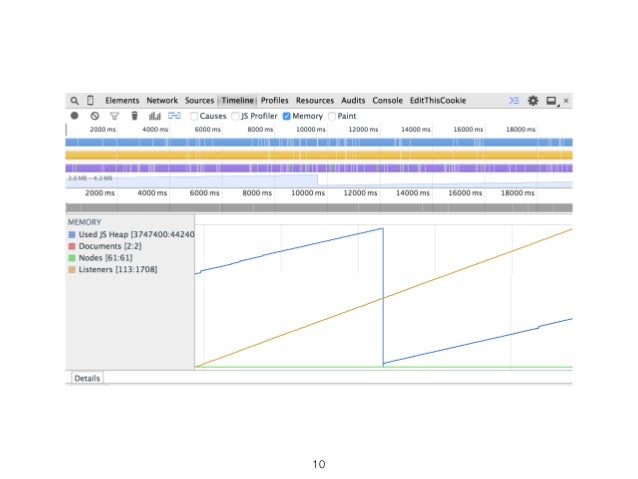
Task: Click the Used JS Heap label
Action: 136,234
